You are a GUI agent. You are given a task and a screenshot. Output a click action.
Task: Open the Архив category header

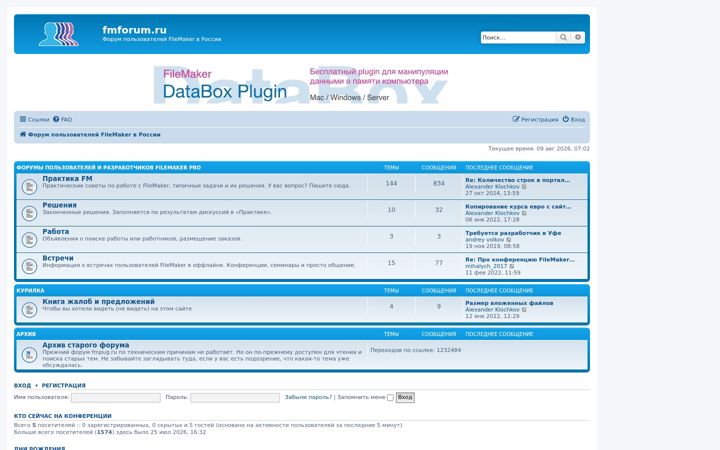[26, 334]
